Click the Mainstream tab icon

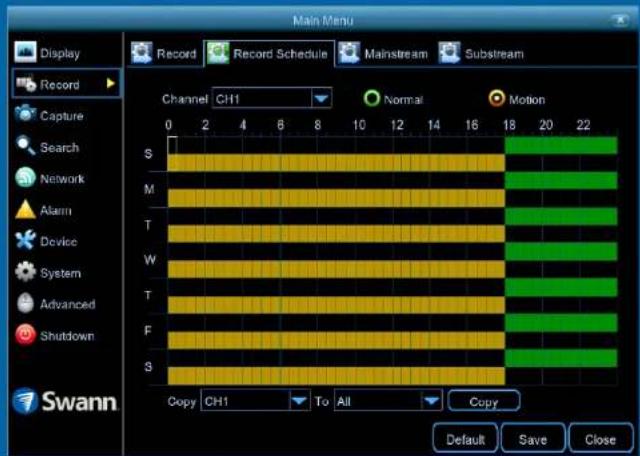(349, 53)
